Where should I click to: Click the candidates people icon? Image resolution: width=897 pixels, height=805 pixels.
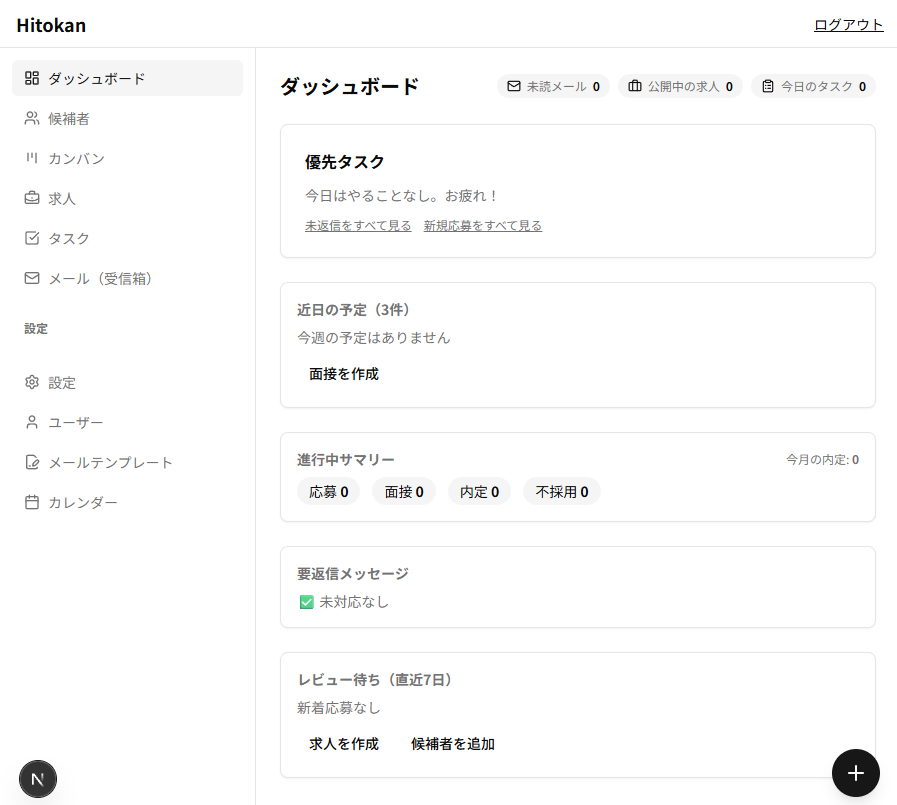pyautogui.click(x=32, y=118)
